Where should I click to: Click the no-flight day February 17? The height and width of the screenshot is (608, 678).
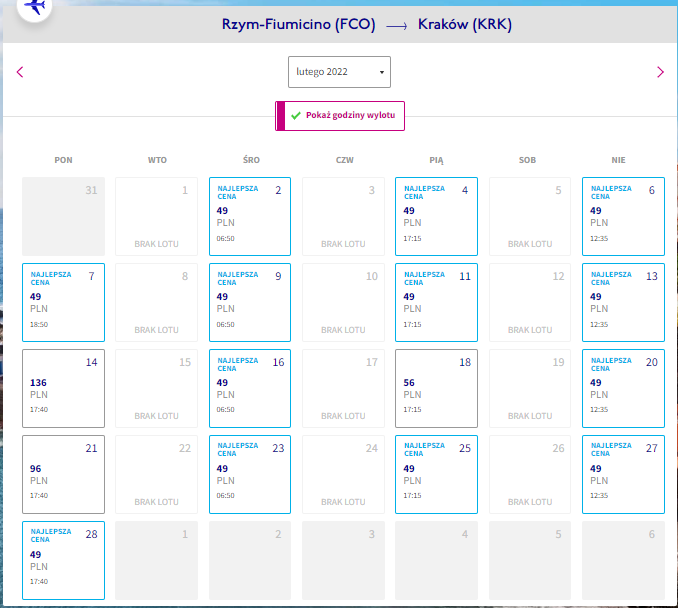tap(343, 388)
